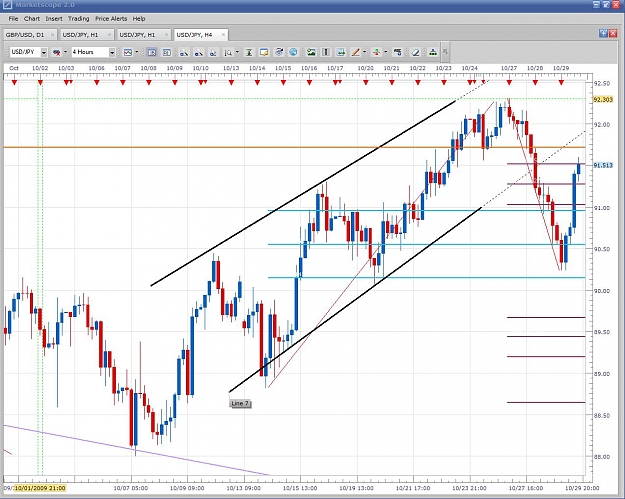The height and width of the screenshot is (499, 625).
Task: Click the 10/01/2009 21:00 date label
Action: [40, 488]
